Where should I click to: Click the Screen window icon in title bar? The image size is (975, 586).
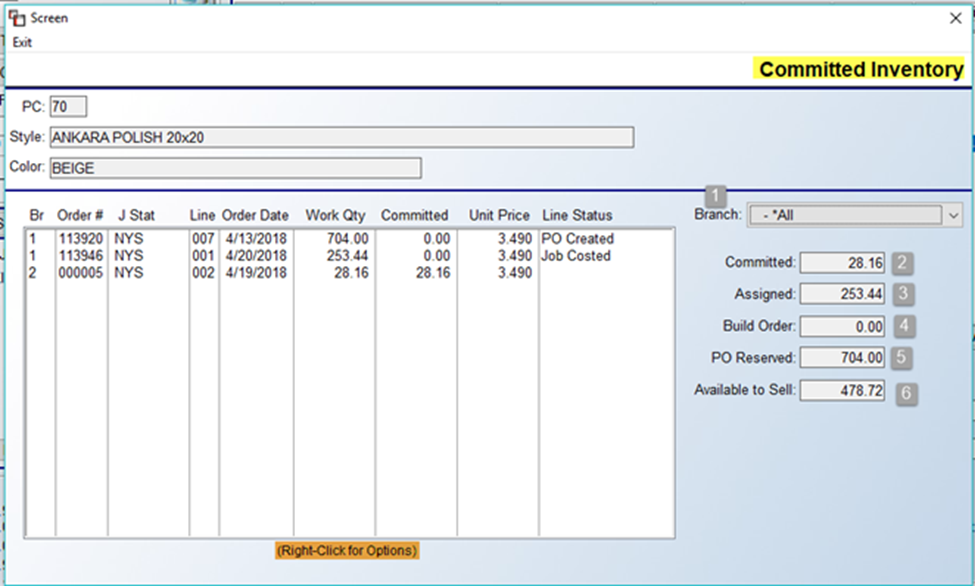click(17, 18)
